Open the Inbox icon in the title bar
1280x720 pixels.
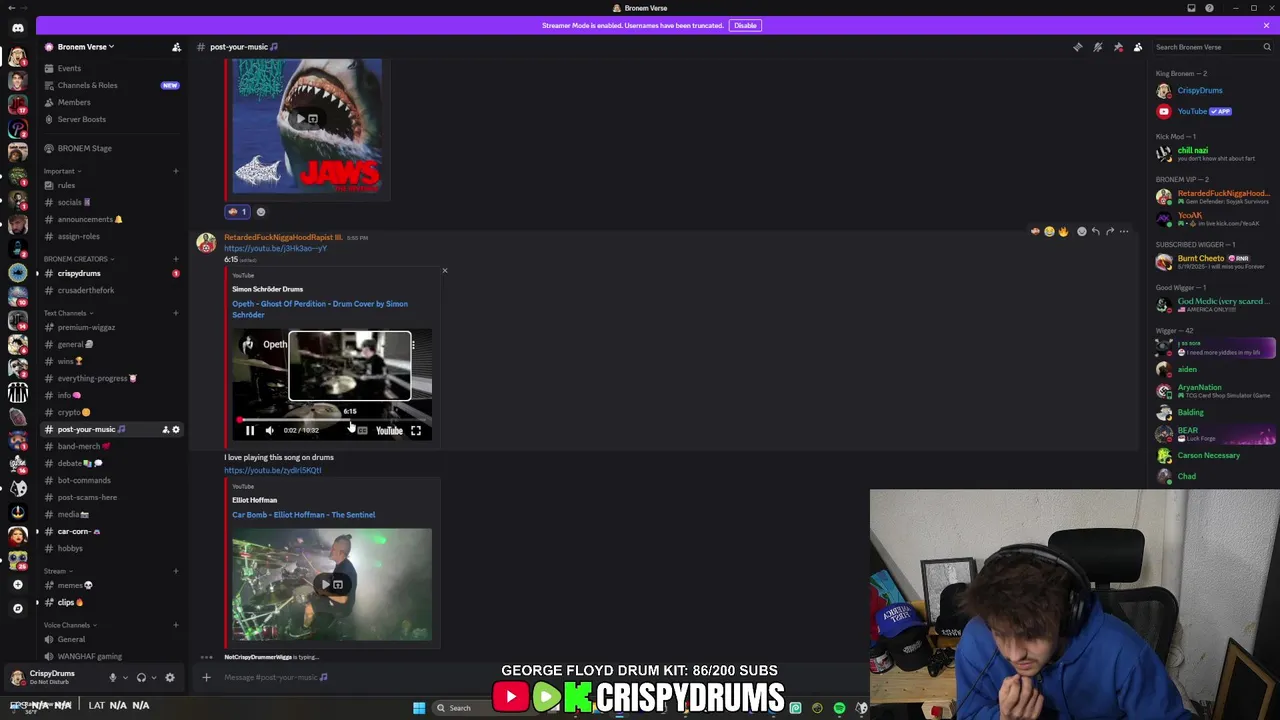click(x=1191, y=8)
